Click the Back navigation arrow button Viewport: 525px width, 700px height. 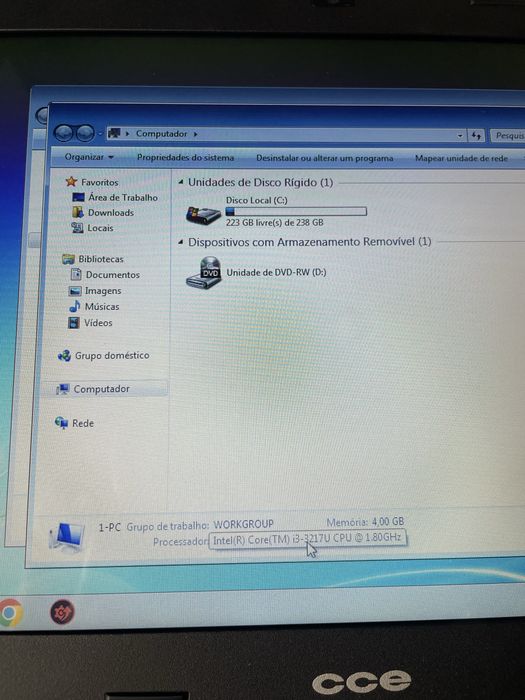tap(64, 133)
